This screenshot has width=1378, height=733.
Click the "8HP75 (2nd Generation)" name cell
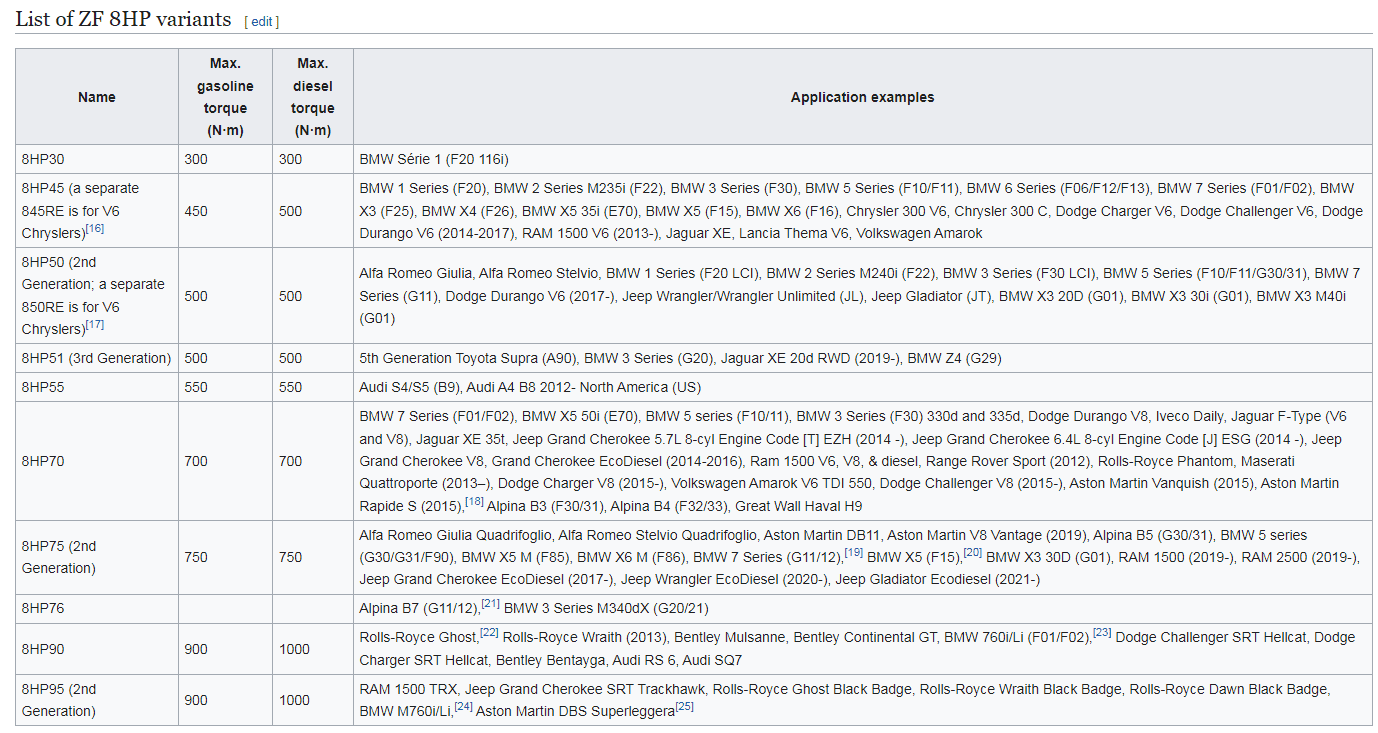(x=97, y=557)
